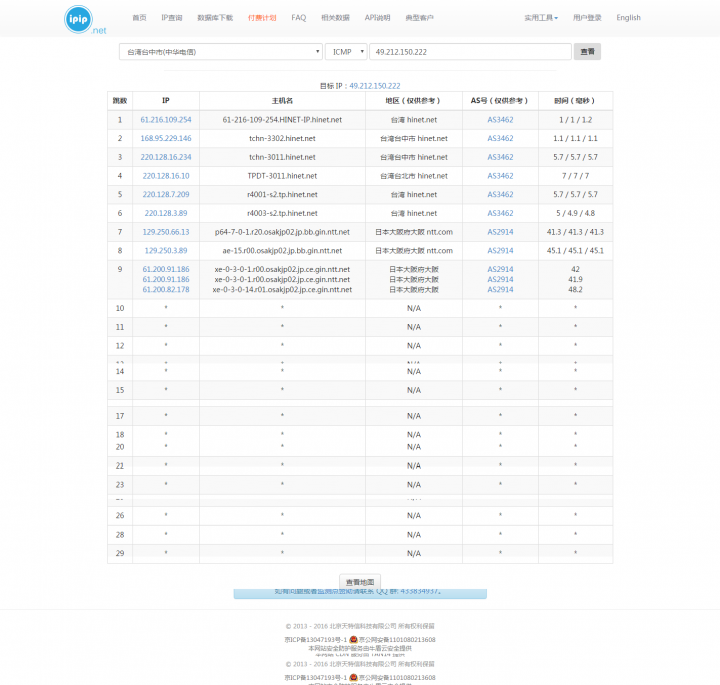
Task: Open the AS2914 link in hop 8
Action: 500,251
